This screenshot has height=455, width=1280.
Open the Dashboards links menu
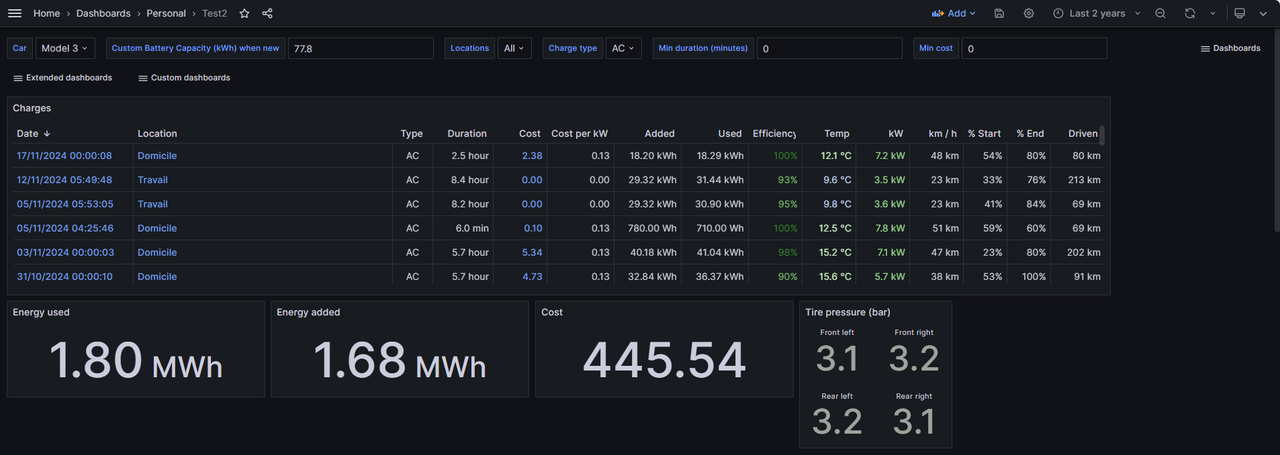pos(1230,48)
